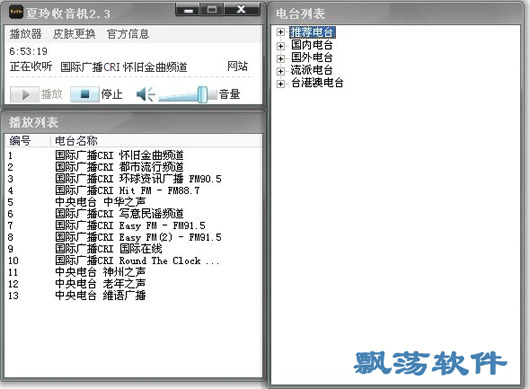Screen dimensions: 530x389
Task: Open the 官方信息 menu
Action: 128,34
